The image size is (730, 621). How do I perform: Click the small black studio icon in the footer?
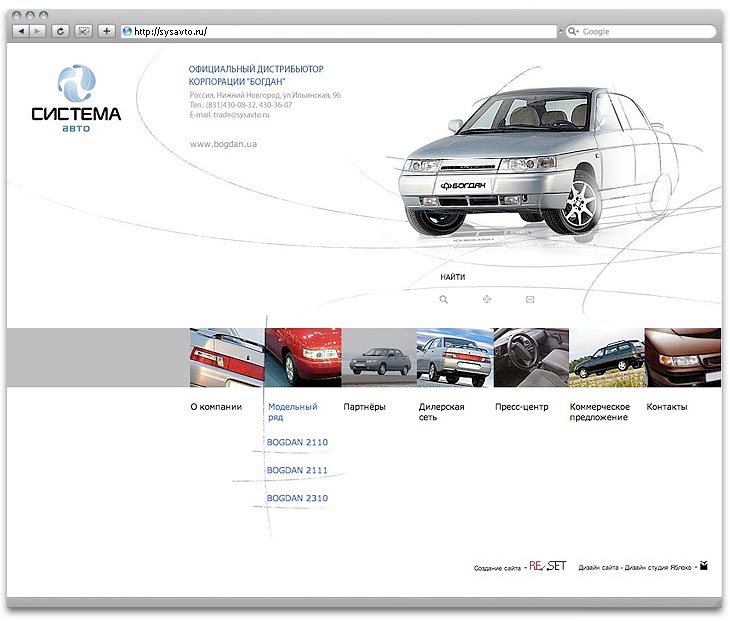(703, 566)
